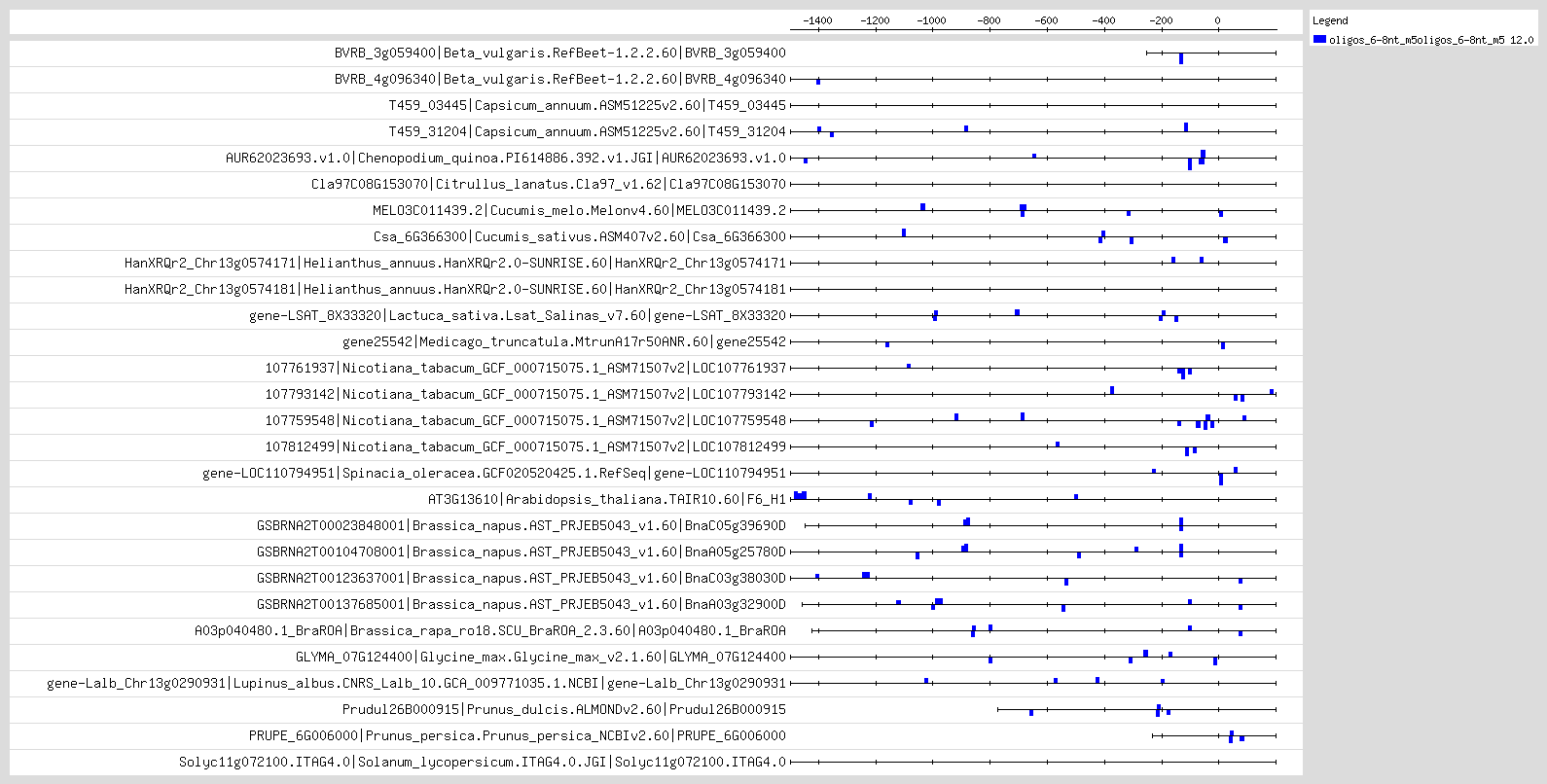Select the gene-LSAT_8X33320 Lactuca_sativa label

[x=518, y=315]
